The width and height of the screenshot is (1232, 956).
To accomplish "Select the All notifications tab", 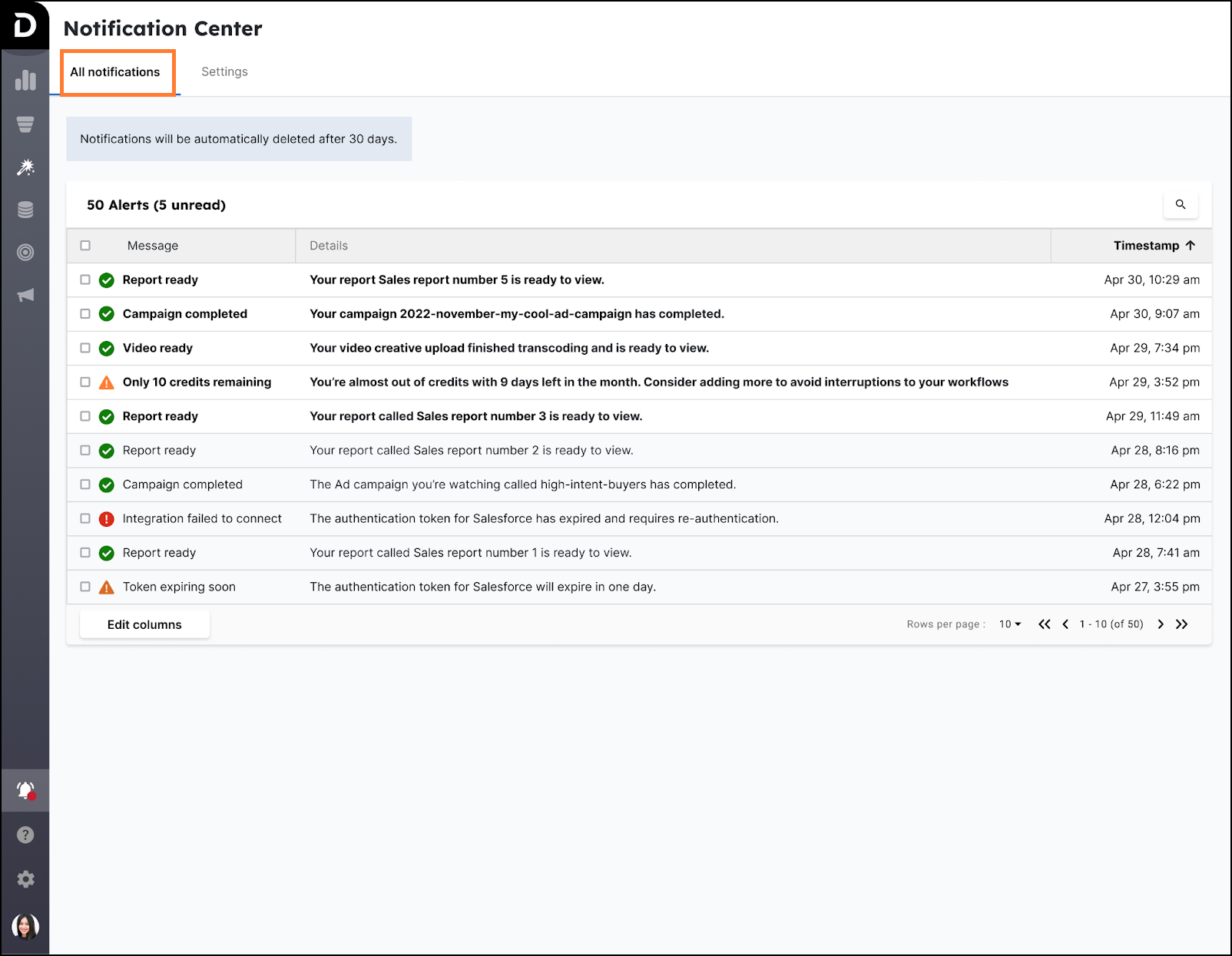I will pos(115,72).
